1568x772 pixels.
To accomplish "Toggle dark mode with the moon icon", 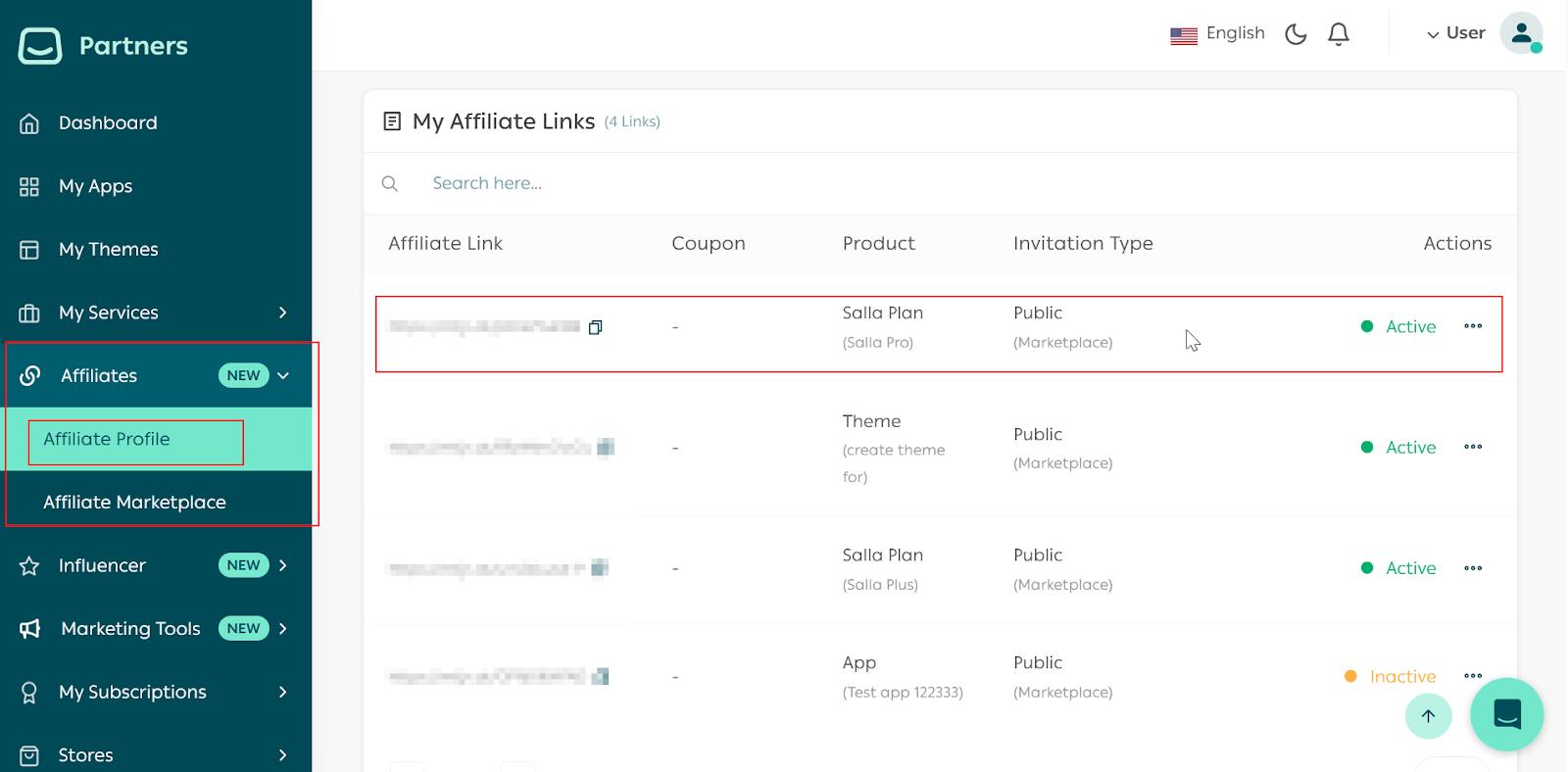I will [x=1296, y=34].
